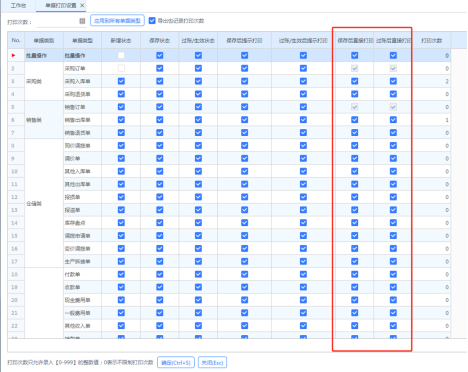Uncheck 过账后直接打印 for 销售出库单
Viewport: 468px width, 372px height.
(393, 120)
